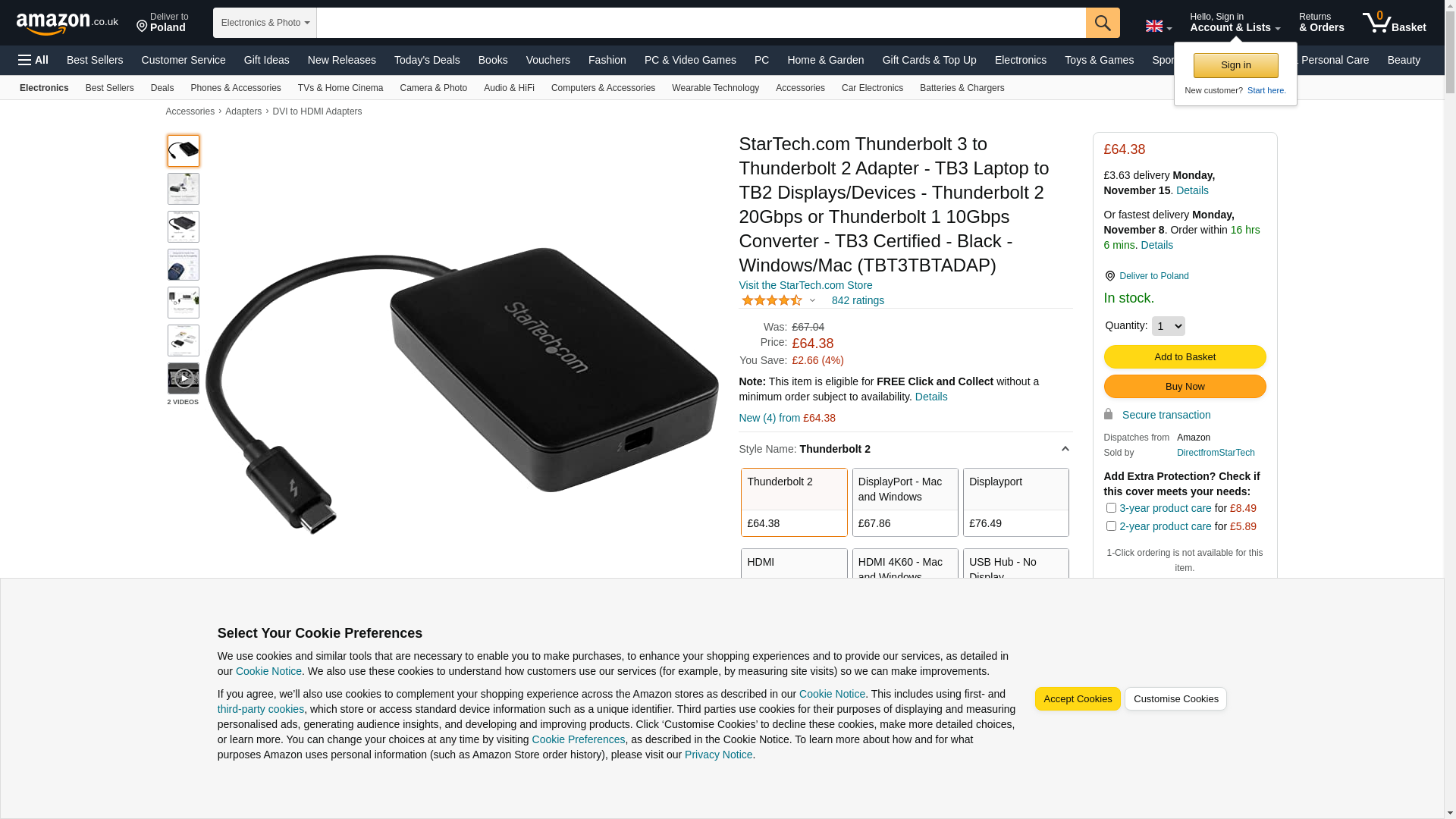
Task: Click Accept Cookies button
Action: 1077,699
